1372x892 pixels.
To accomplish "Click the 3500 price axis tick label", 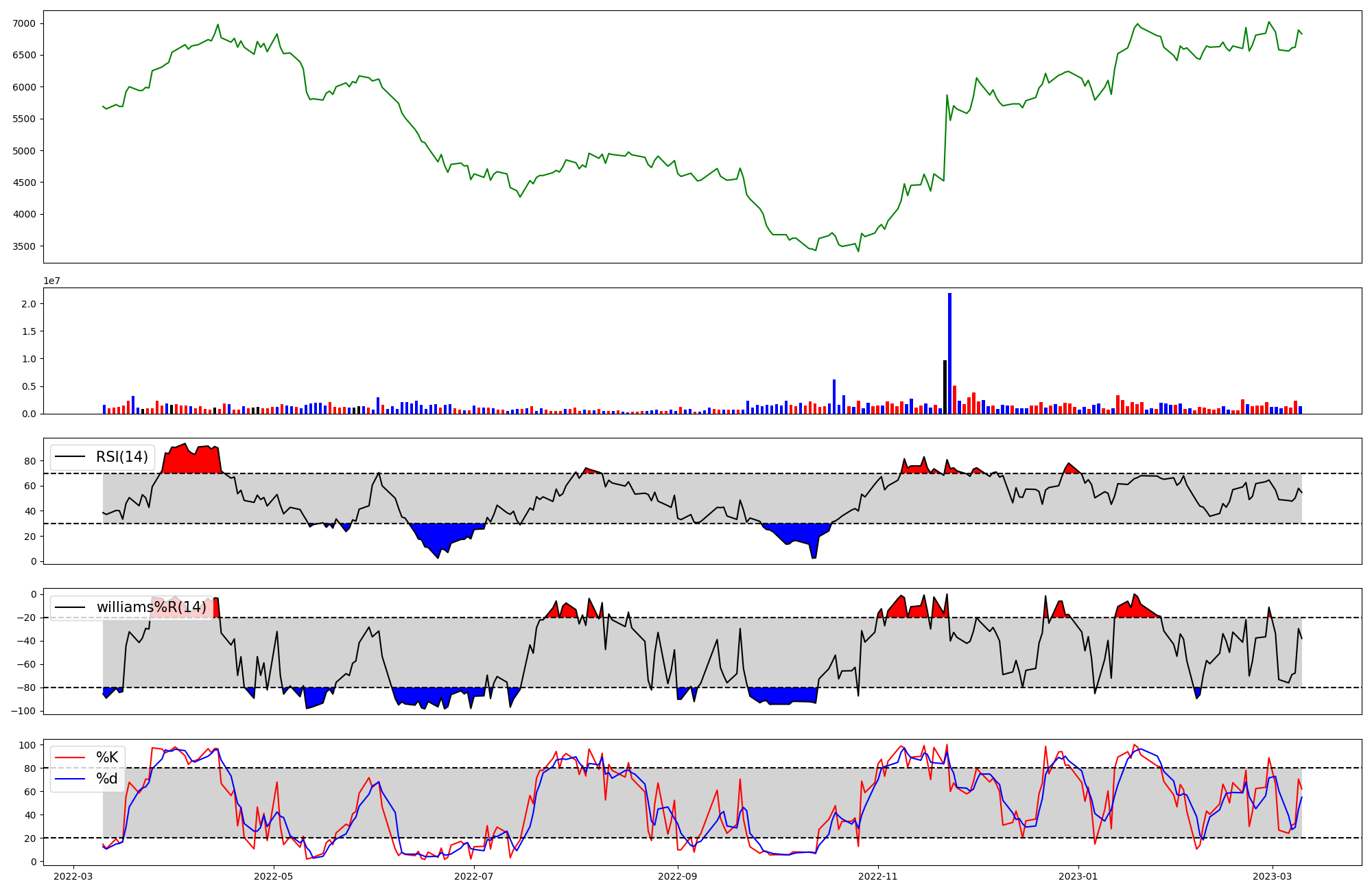I will (24, 246).
